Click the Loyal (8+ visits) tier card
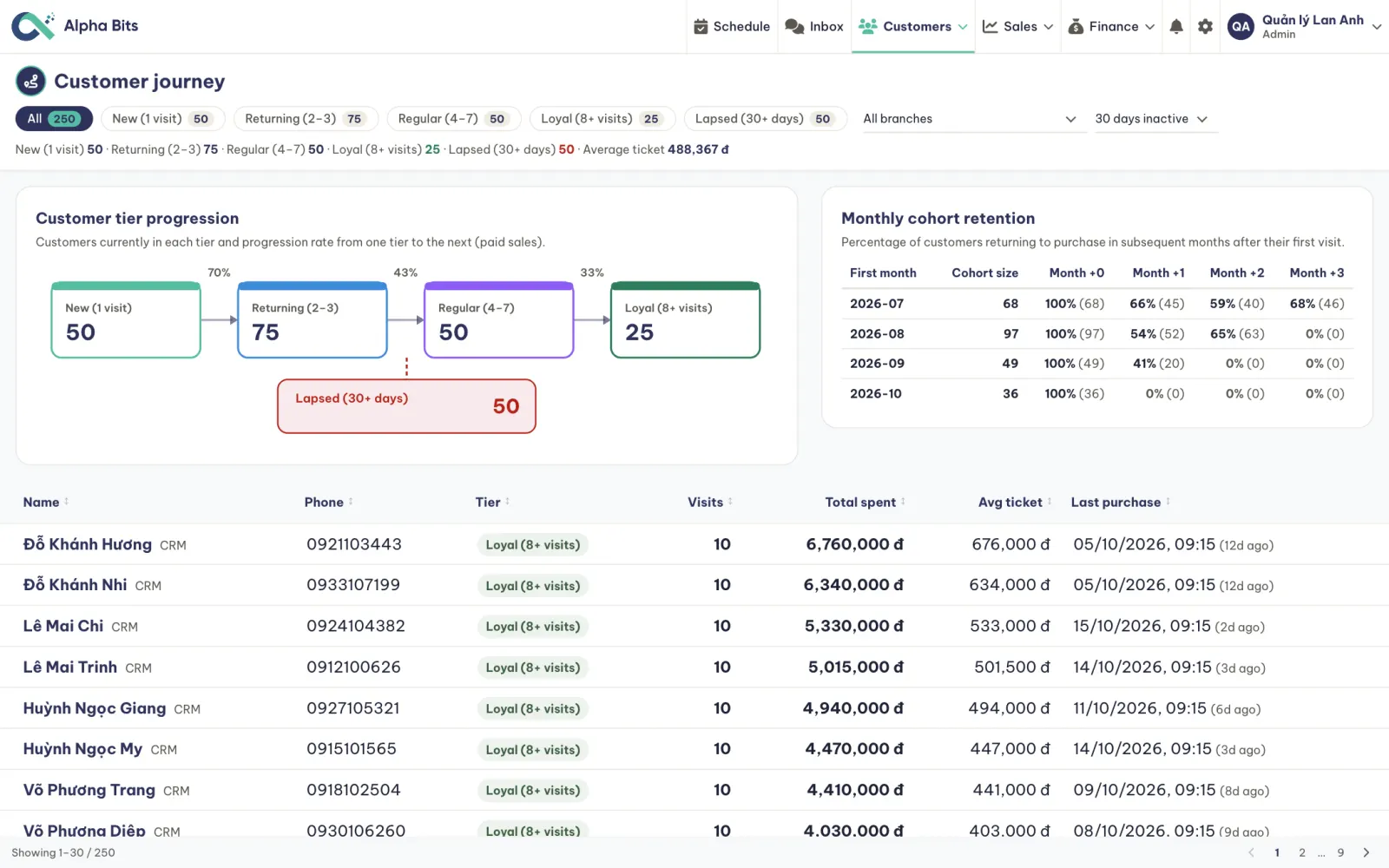1389x868 pixels. (686, 320)
